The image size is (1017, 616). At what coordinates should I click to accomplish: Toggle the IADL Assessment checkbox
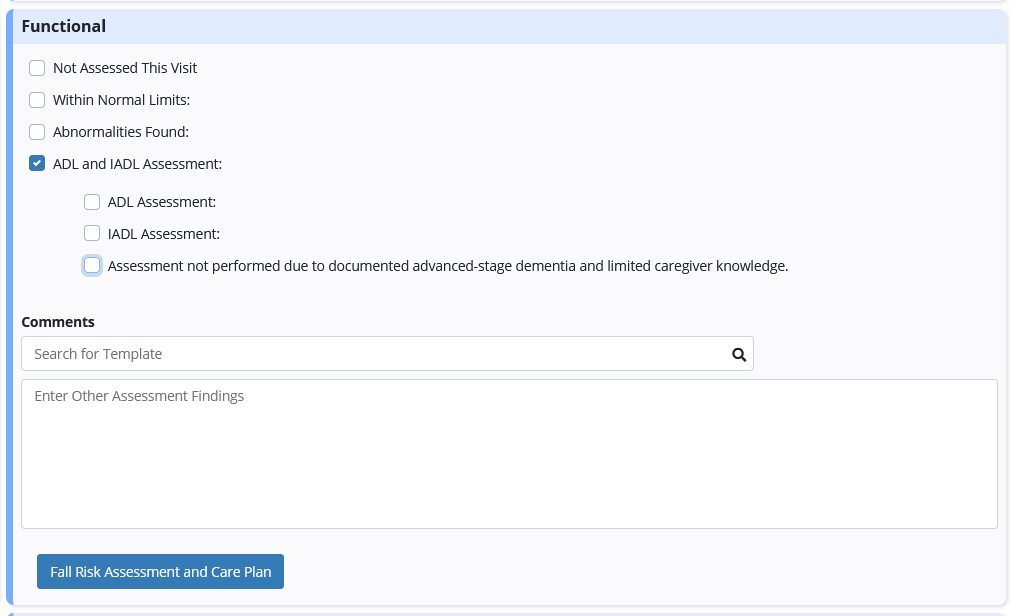tap(92, 233)
